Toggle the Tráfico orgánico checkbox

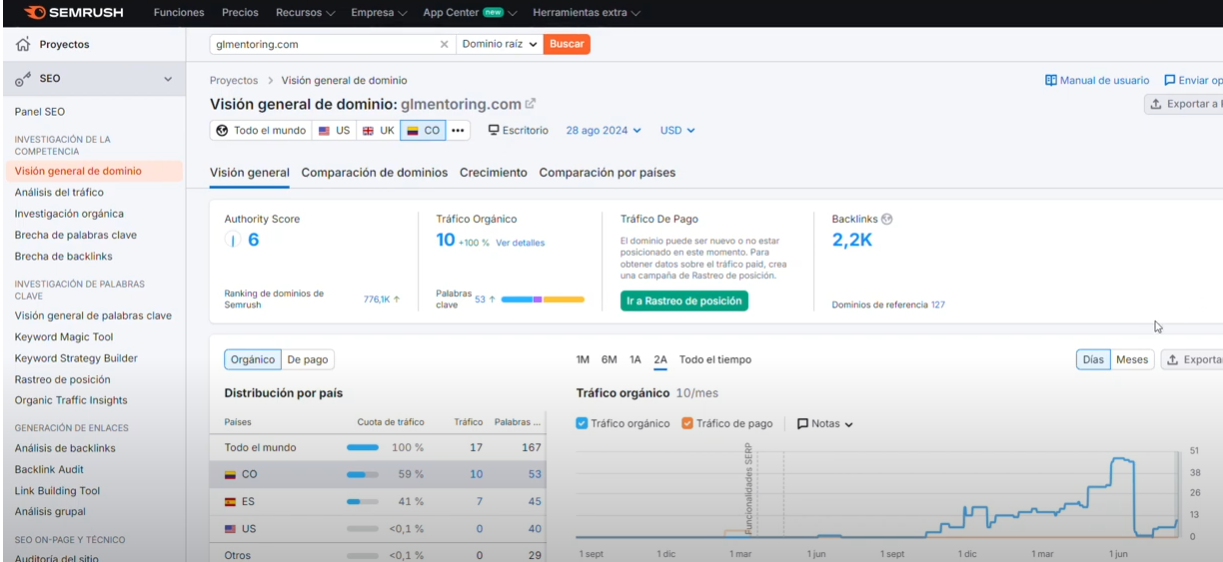tap(582, 423)
